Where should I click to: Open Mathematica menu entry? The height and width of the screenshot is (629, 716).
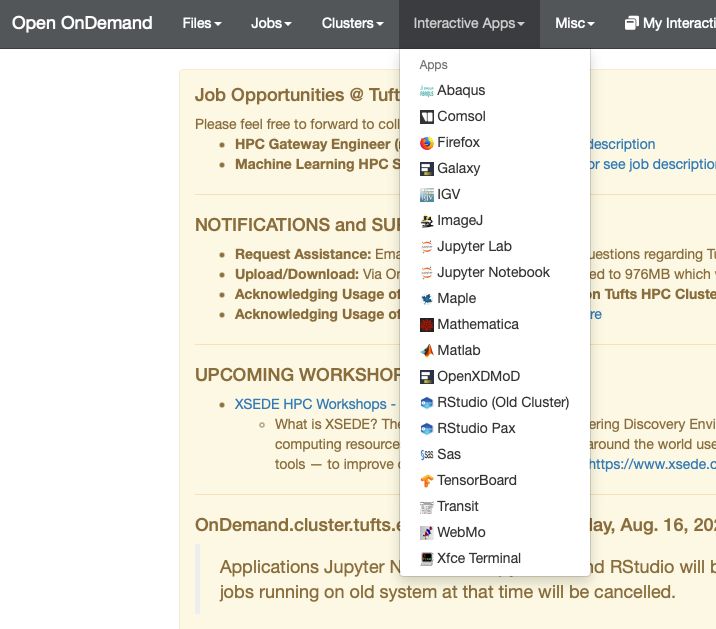pyautogui.click(x=495, y=325)
